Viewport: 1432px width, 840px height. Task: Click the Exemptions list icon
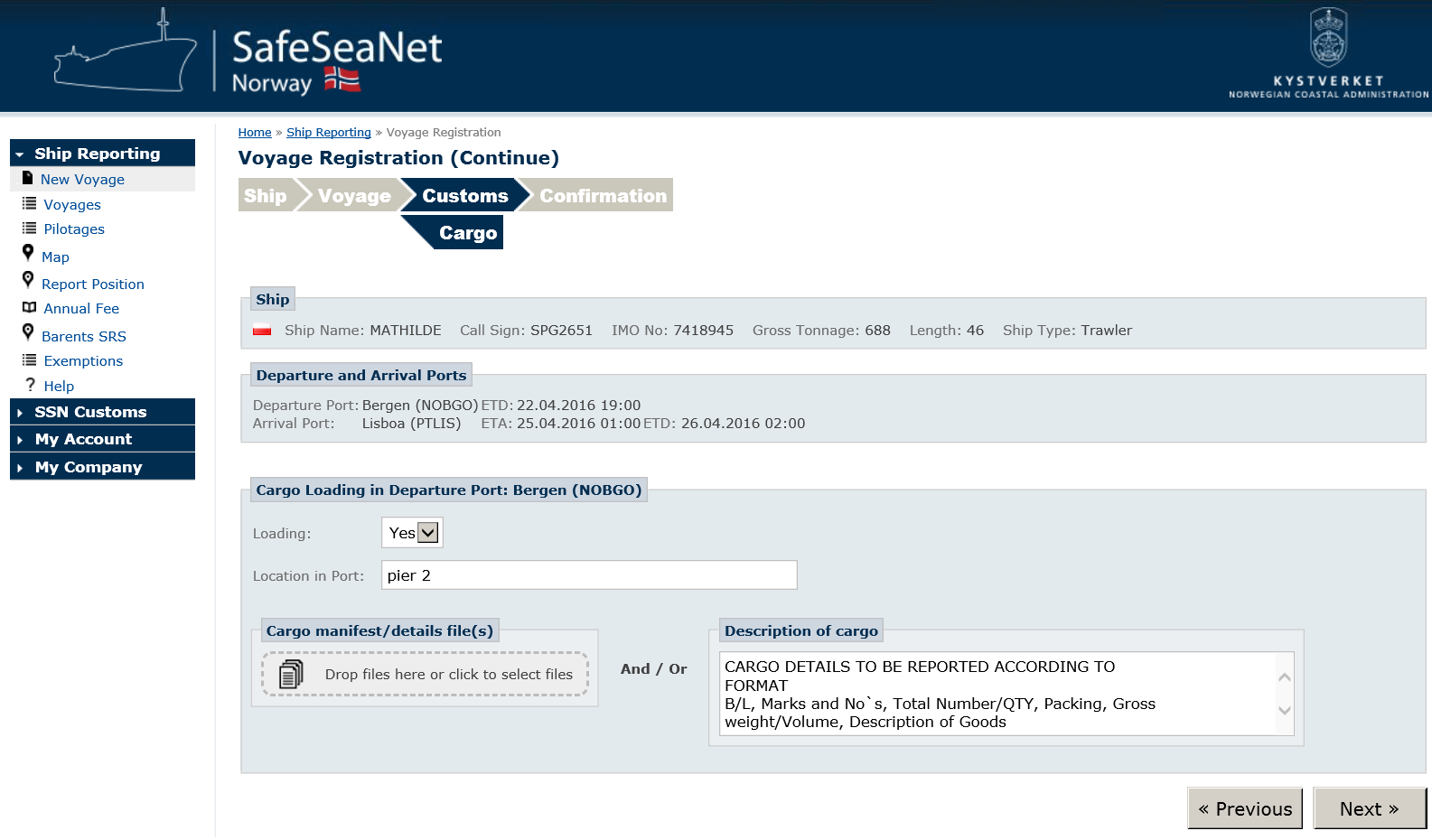pyautogui.click(x=30, y=360)
